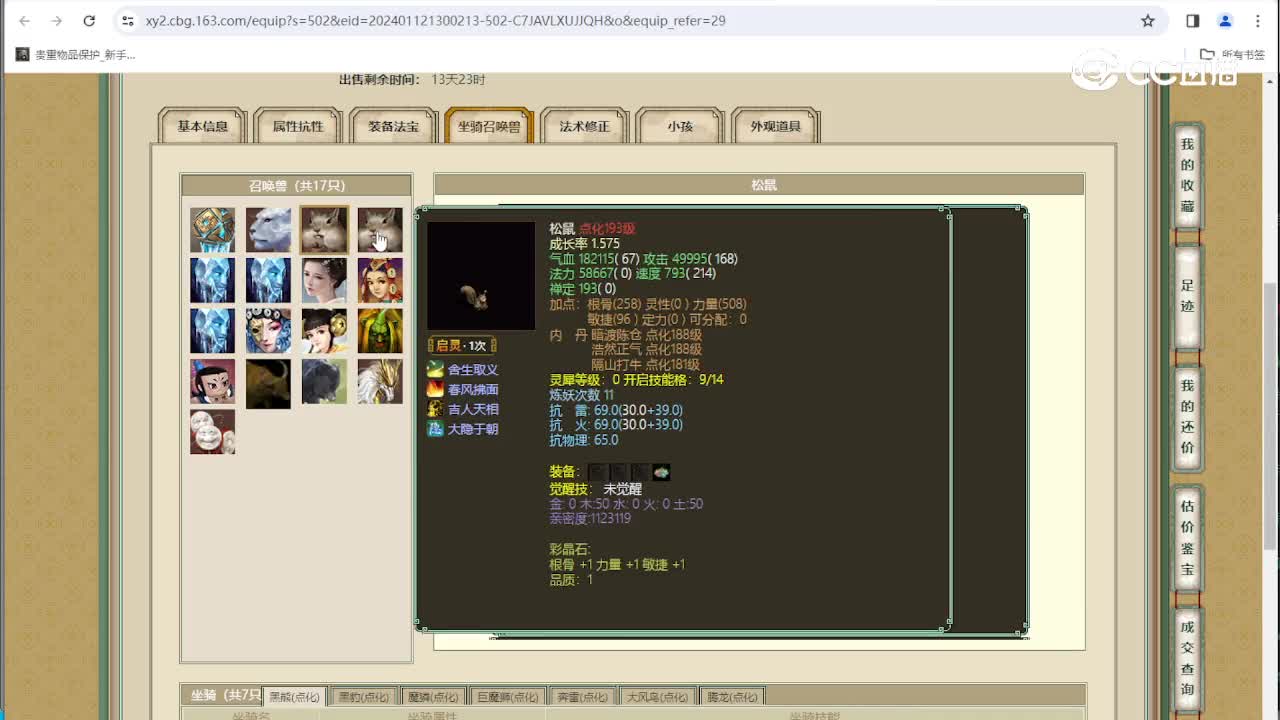1280x720 pixels.
Task: Reload the page with the refresh icon
Action: [x=89, y=20]
